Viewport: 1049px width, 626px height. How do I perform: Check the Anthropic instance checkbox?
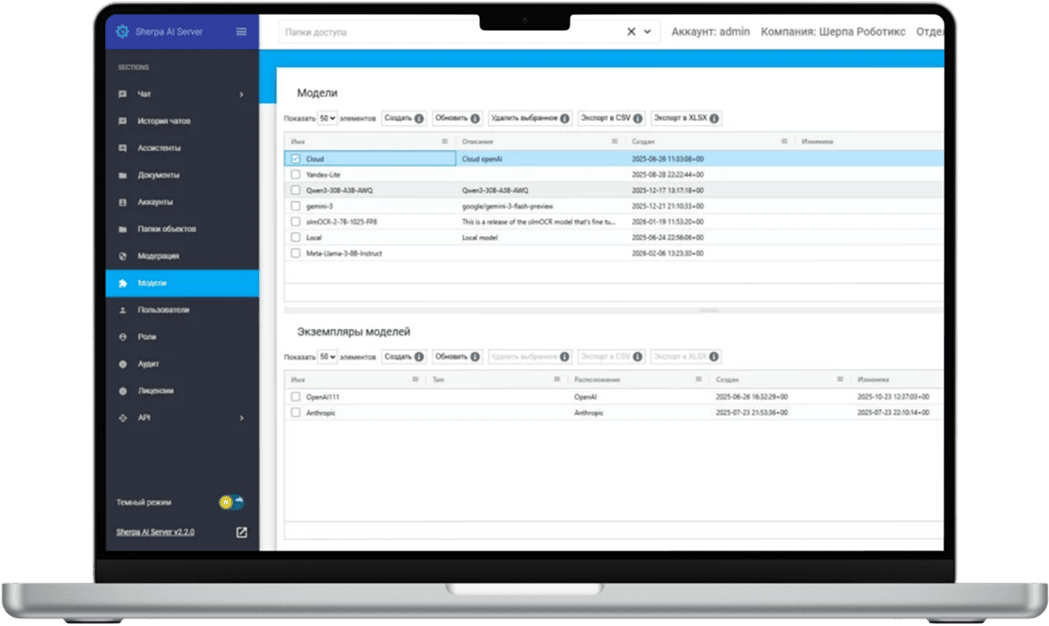coord(296,413)
